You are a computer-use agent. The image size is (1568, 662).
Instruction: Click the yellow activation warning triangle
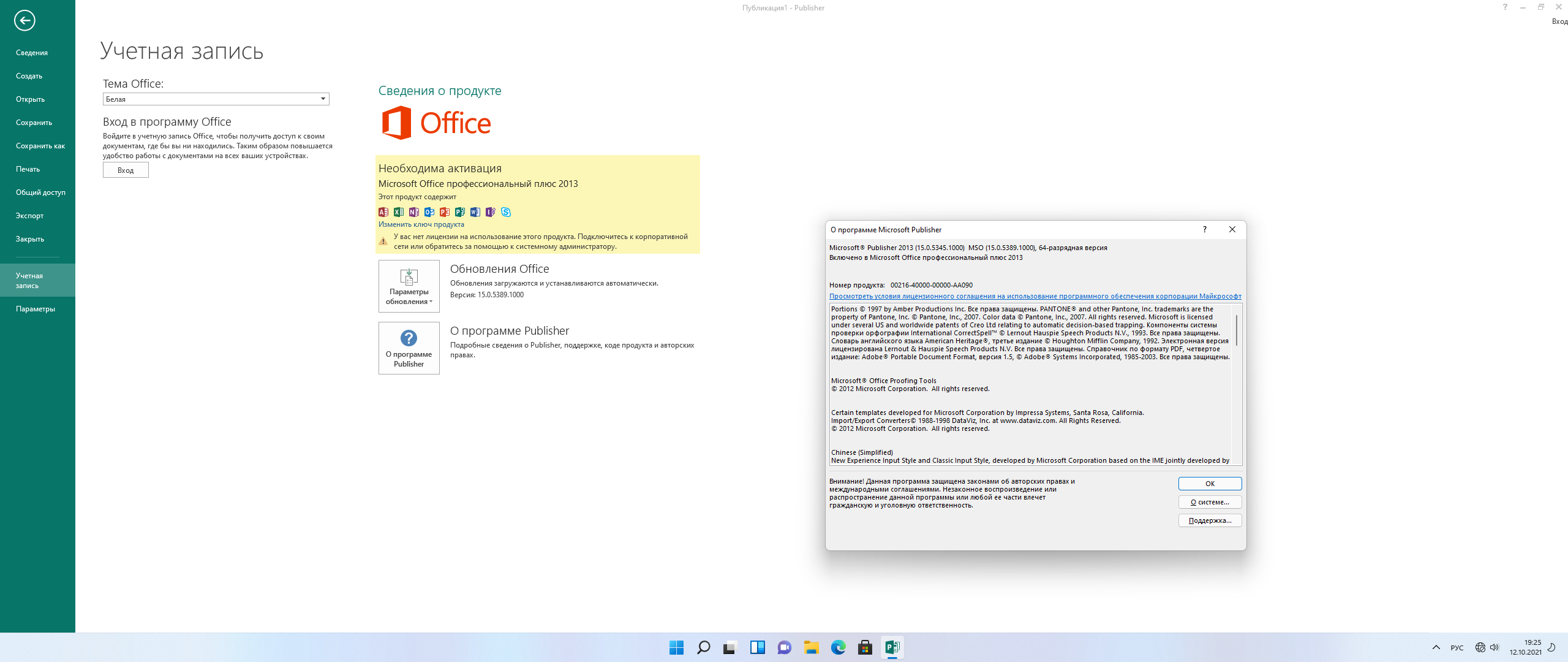click(x=383, y=242)
